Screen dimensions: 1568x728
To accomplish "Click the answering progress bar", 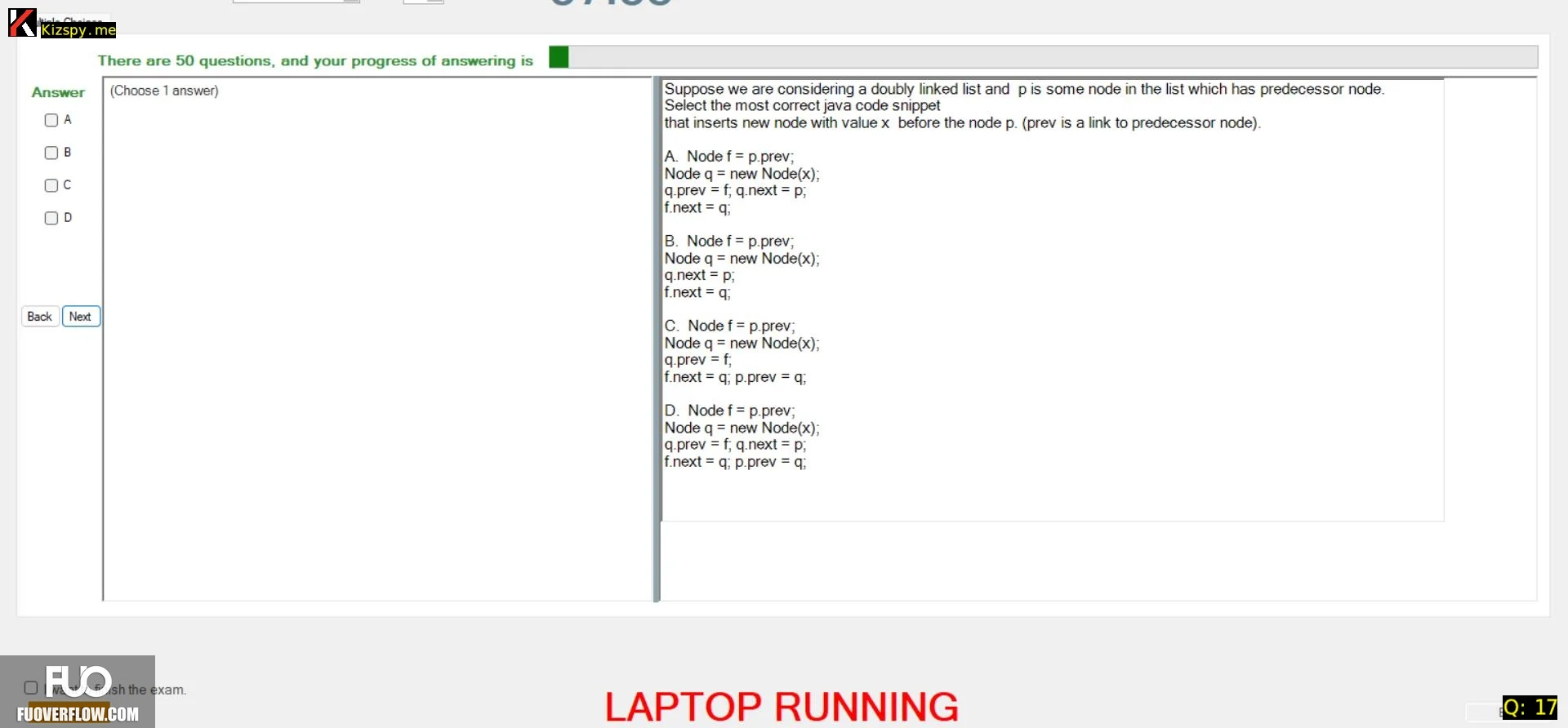I will [1043, 57].
